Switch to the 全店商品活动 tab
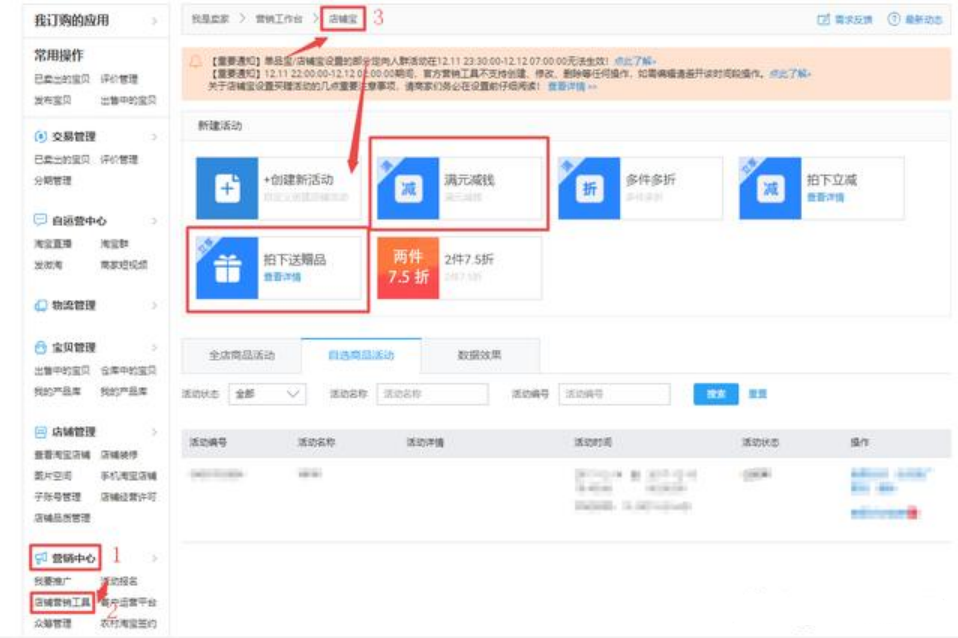Image resolution: width=958 pixels, height=638 pixels. point(241,355)
